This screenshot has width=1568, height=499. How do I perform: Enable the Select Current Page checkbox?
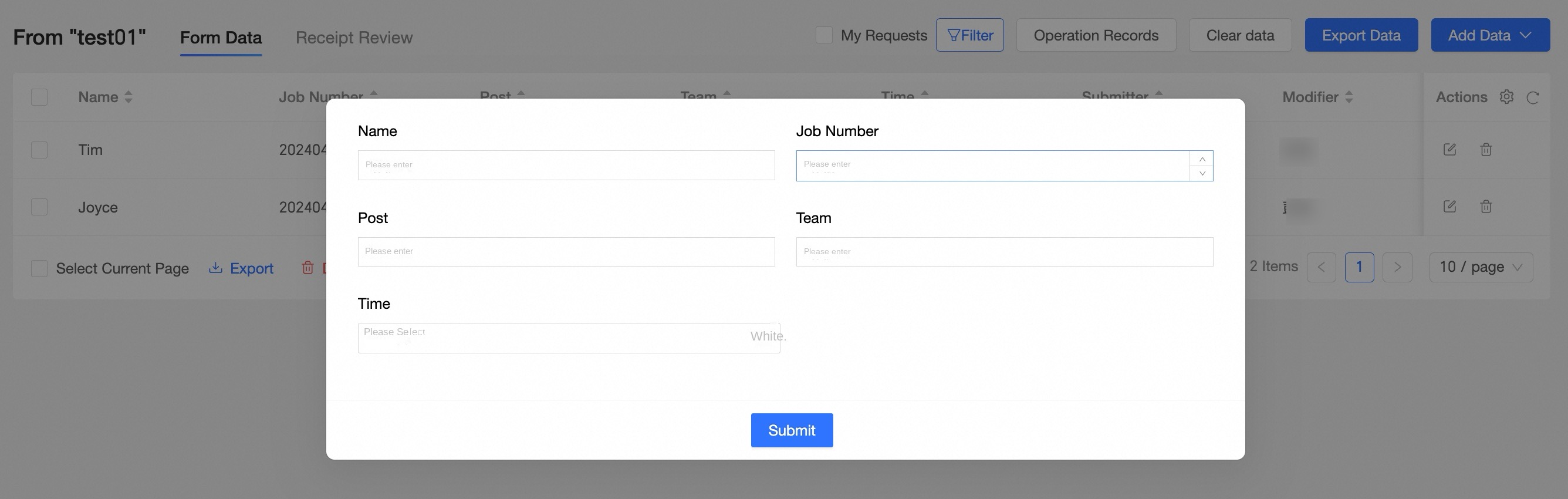point(39,268)
